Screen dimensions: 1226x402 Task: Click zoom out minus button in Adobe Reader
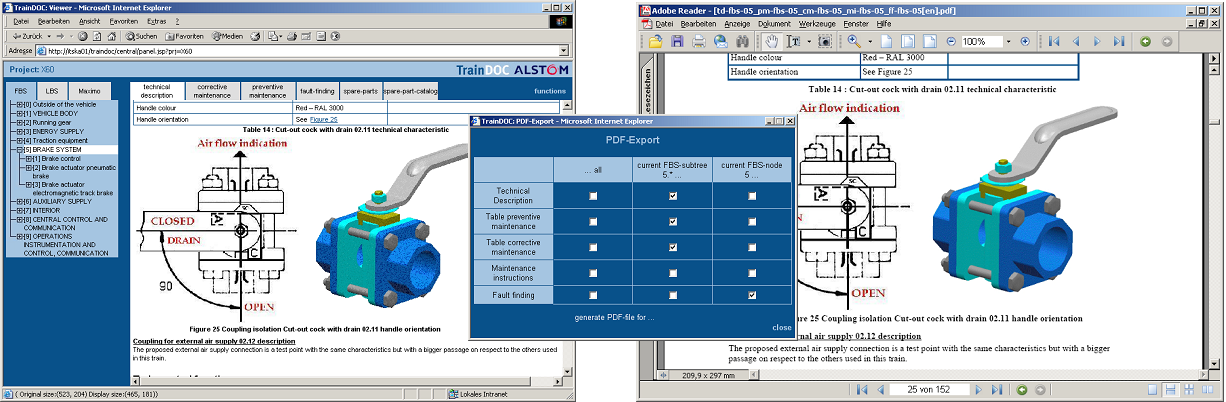click(951, 41)
